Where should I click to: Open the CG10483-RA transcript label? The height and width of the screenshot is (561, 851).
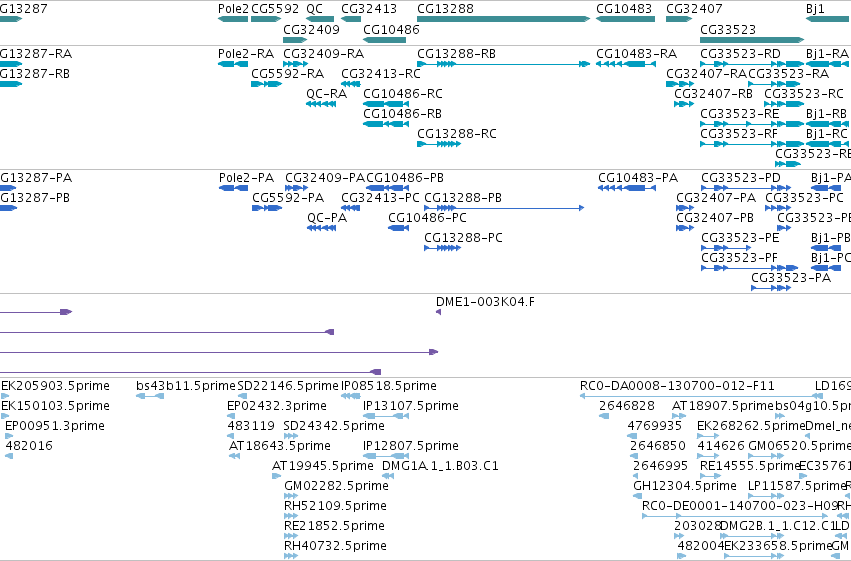637,54
